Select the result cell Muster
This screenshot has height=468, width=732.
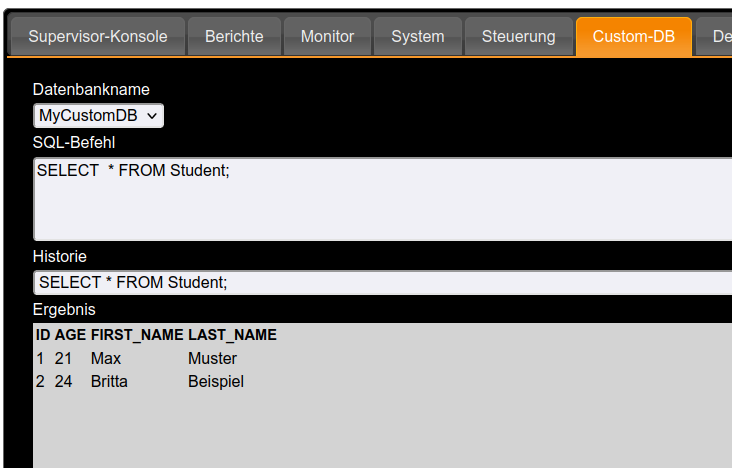212,358
